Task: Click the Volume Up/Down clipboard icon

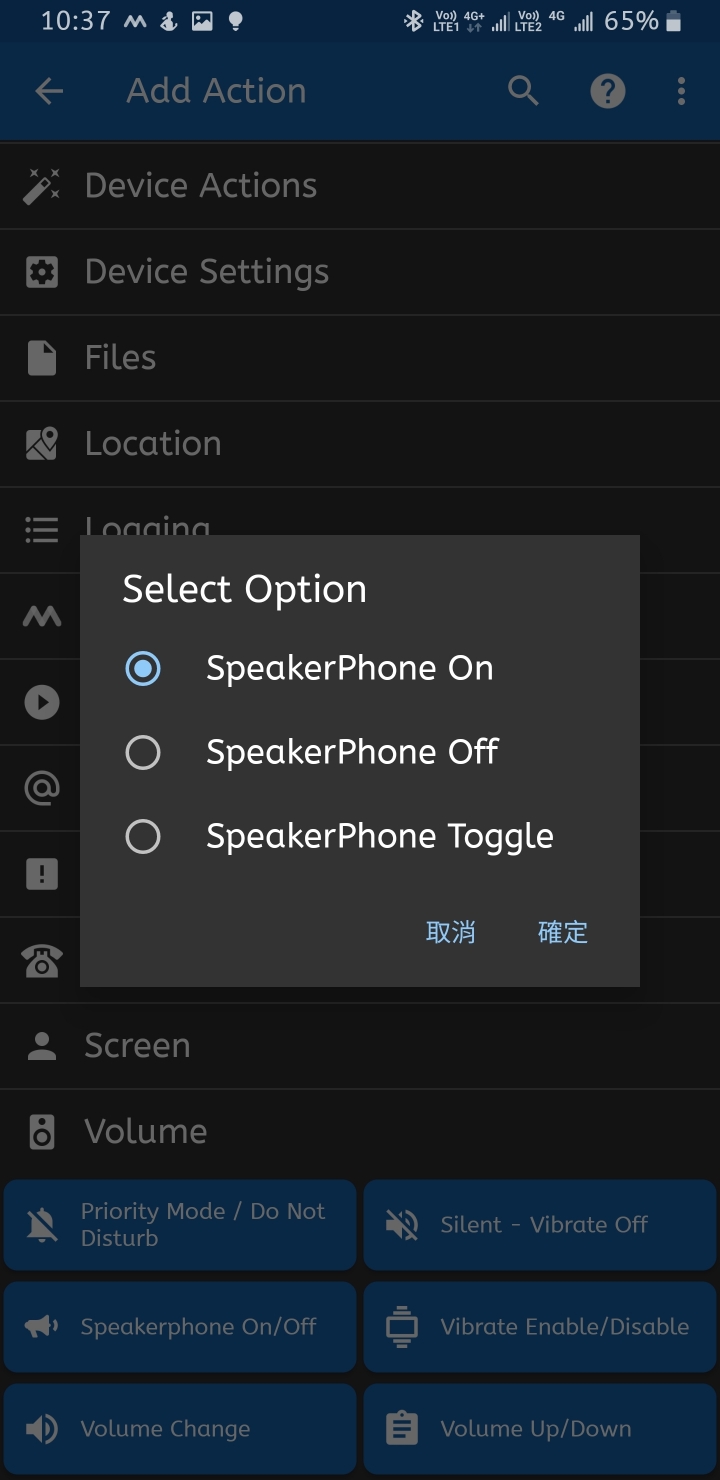Action: [402, 1429]
